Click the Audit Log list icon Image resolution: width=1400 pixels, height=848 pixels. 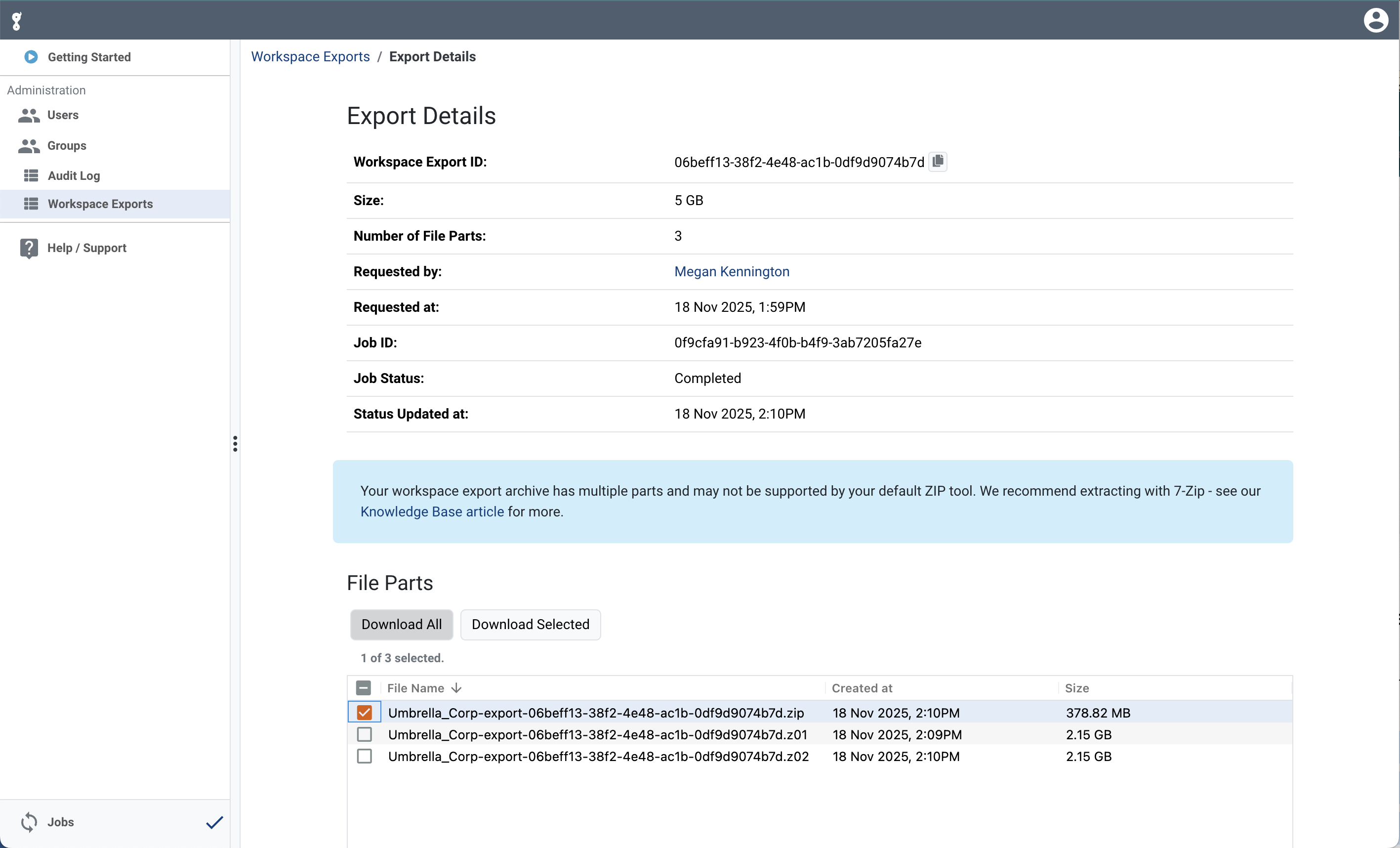point(31,175)
